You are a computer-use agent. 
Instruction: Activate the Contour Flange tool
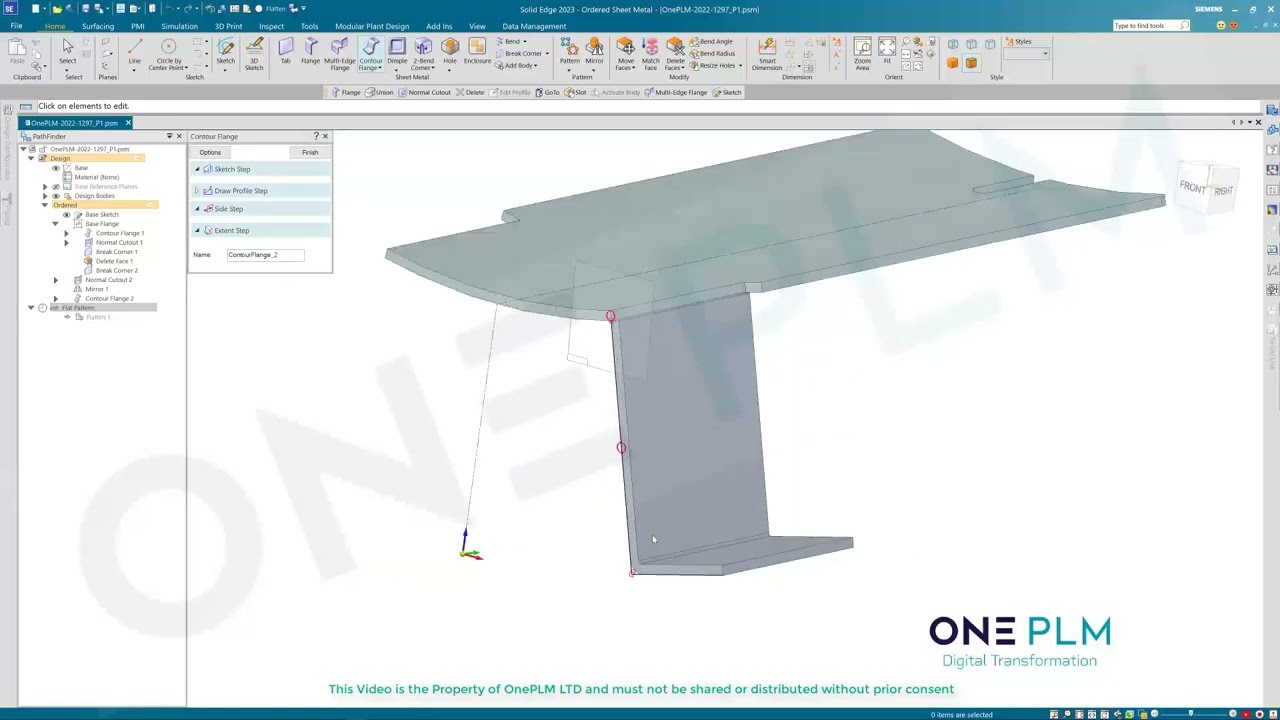(371, 54)
